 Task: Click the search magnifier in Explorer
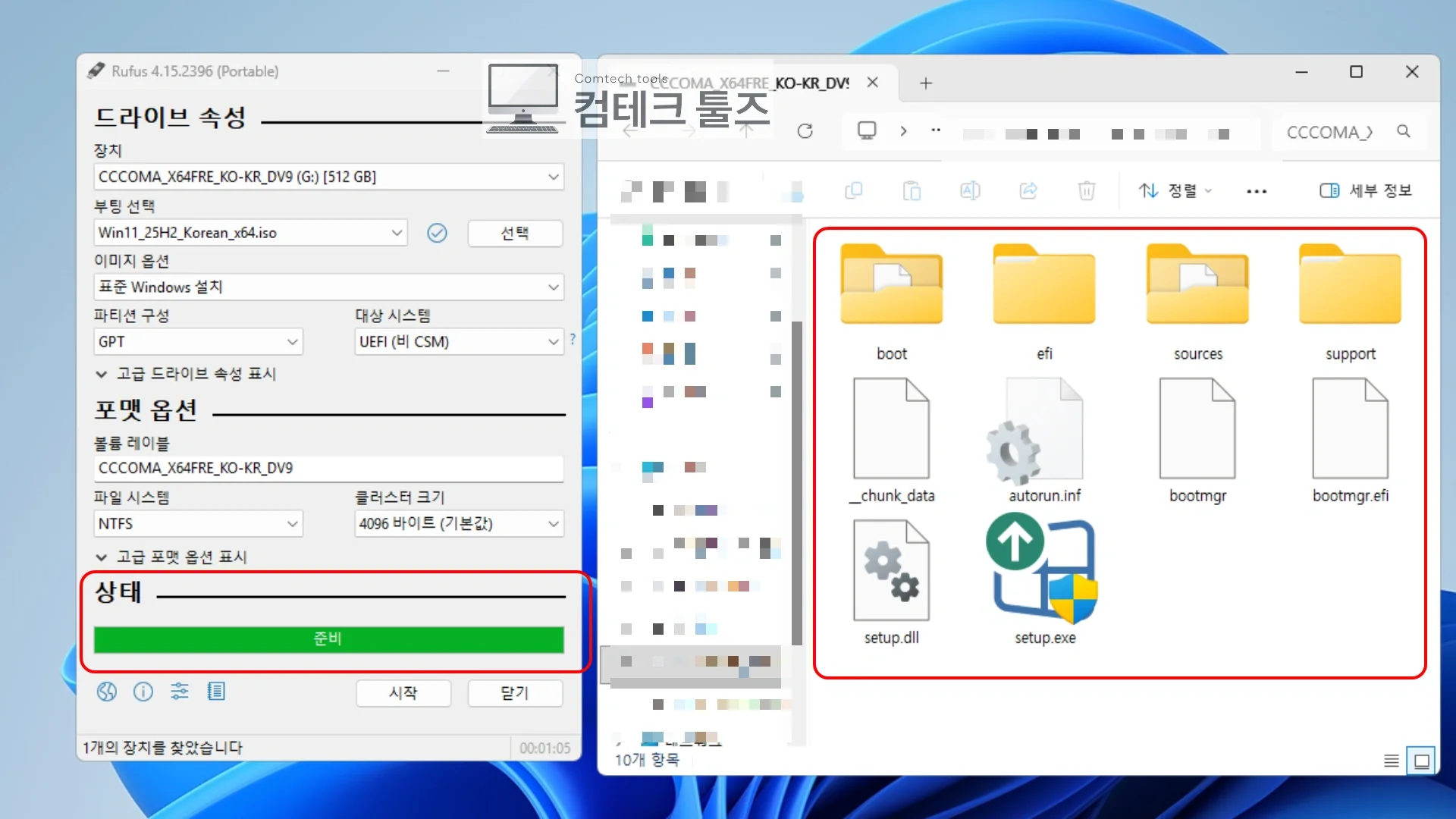pyautogui.click(x=1404, y=131)
